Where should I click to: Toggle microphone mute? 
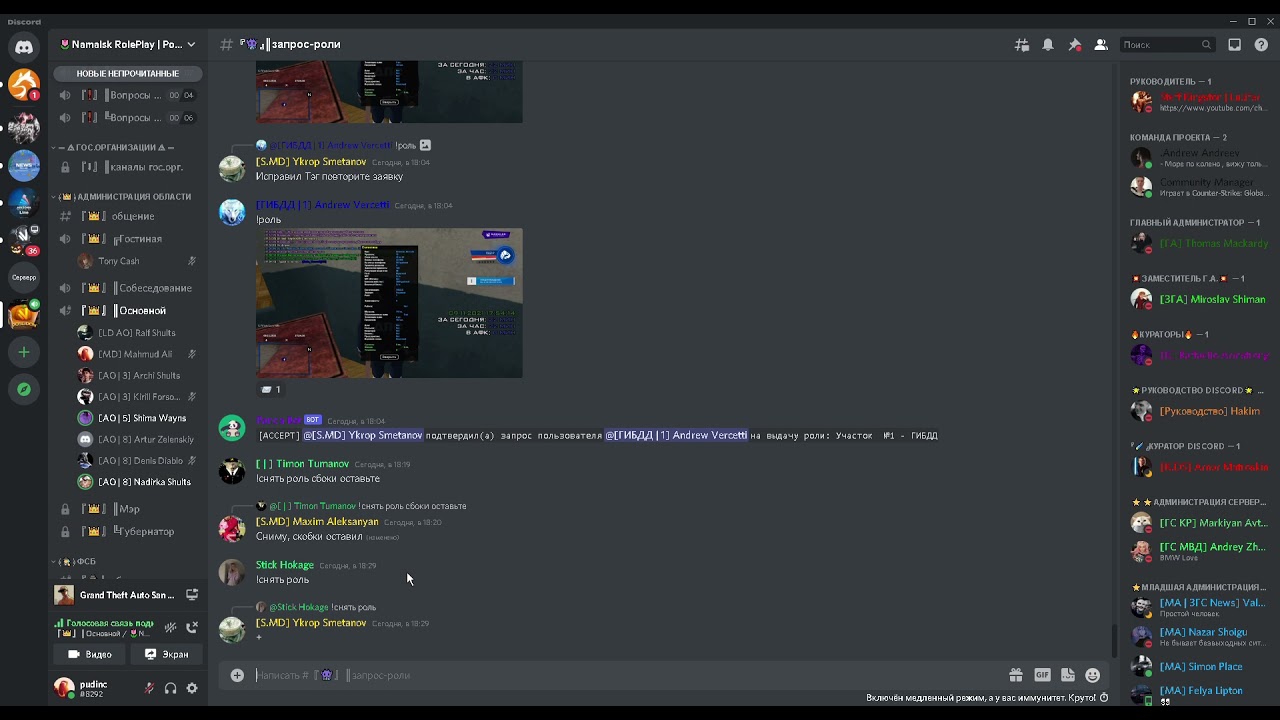[149, 688]
